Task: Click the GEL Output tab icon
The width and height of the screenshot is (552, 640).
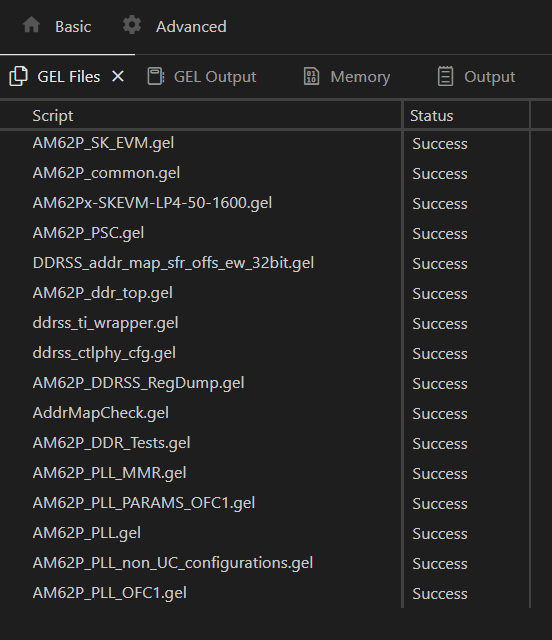Action: coord(156,76)
